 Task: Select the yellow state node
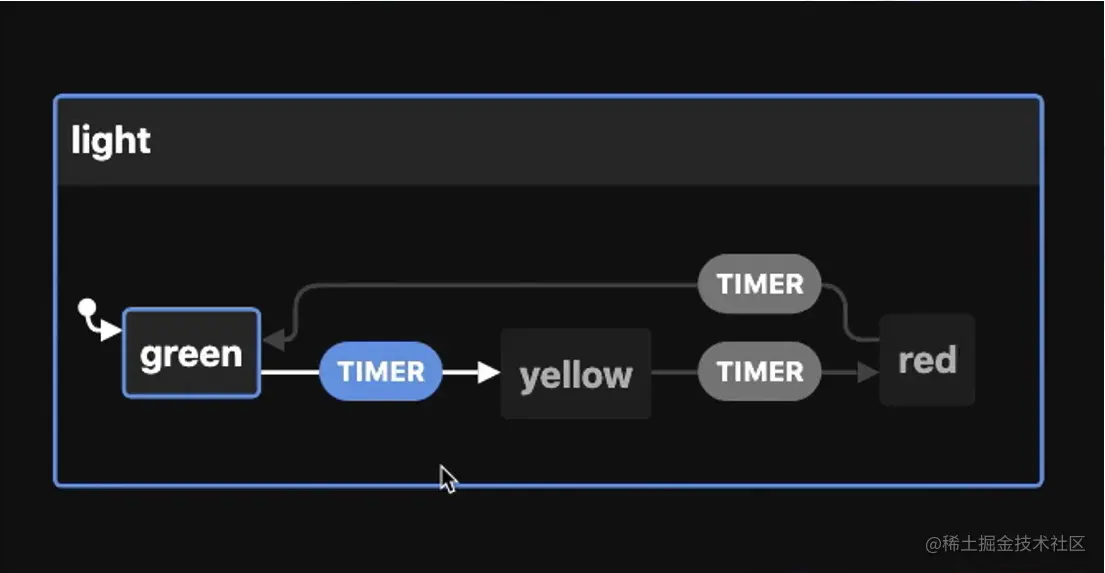575,375
